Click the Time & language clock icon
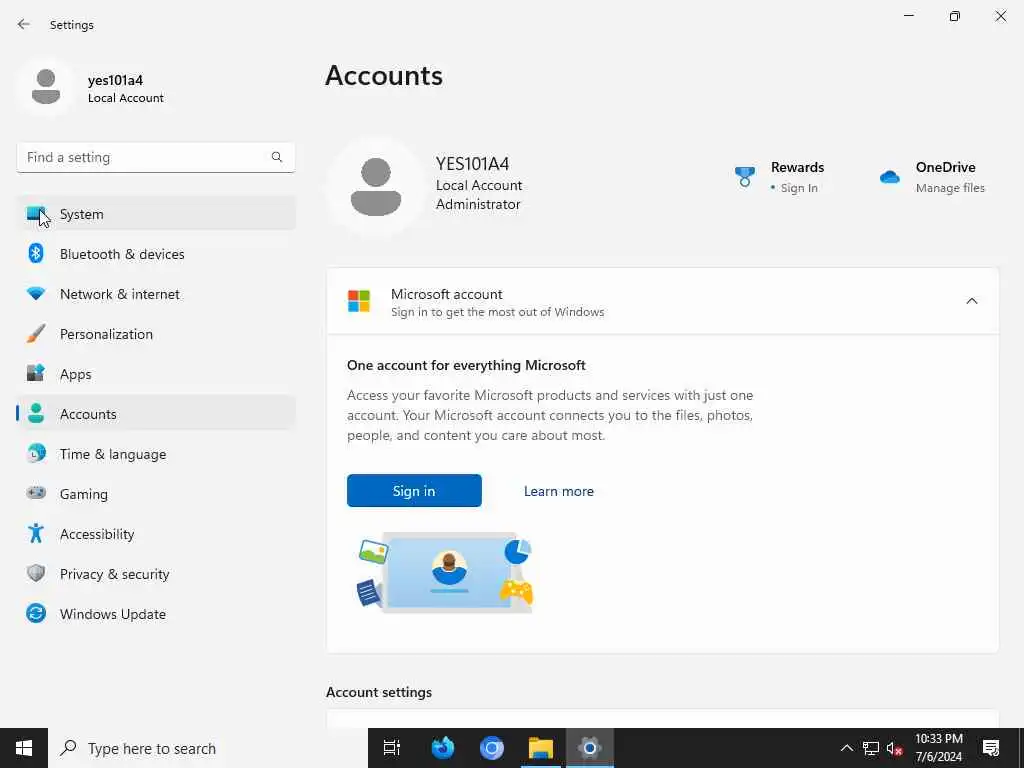This screenshot has height=768, width=1024. [x=36, y=453]
